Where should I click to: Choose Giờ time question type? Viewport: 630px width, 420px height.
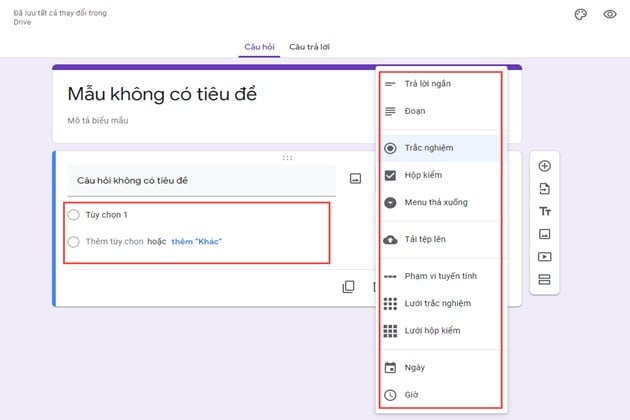[x=441, y=395]
